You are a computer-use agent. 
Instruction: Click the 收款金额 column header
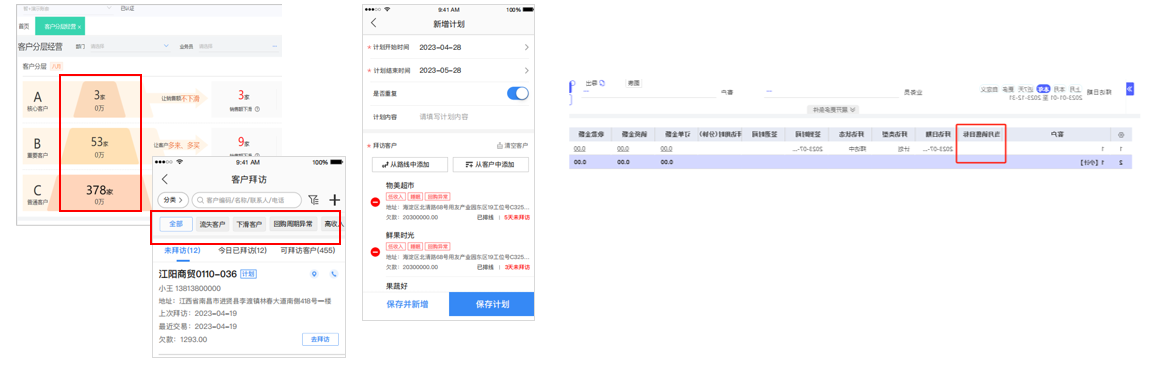point(591,135)
